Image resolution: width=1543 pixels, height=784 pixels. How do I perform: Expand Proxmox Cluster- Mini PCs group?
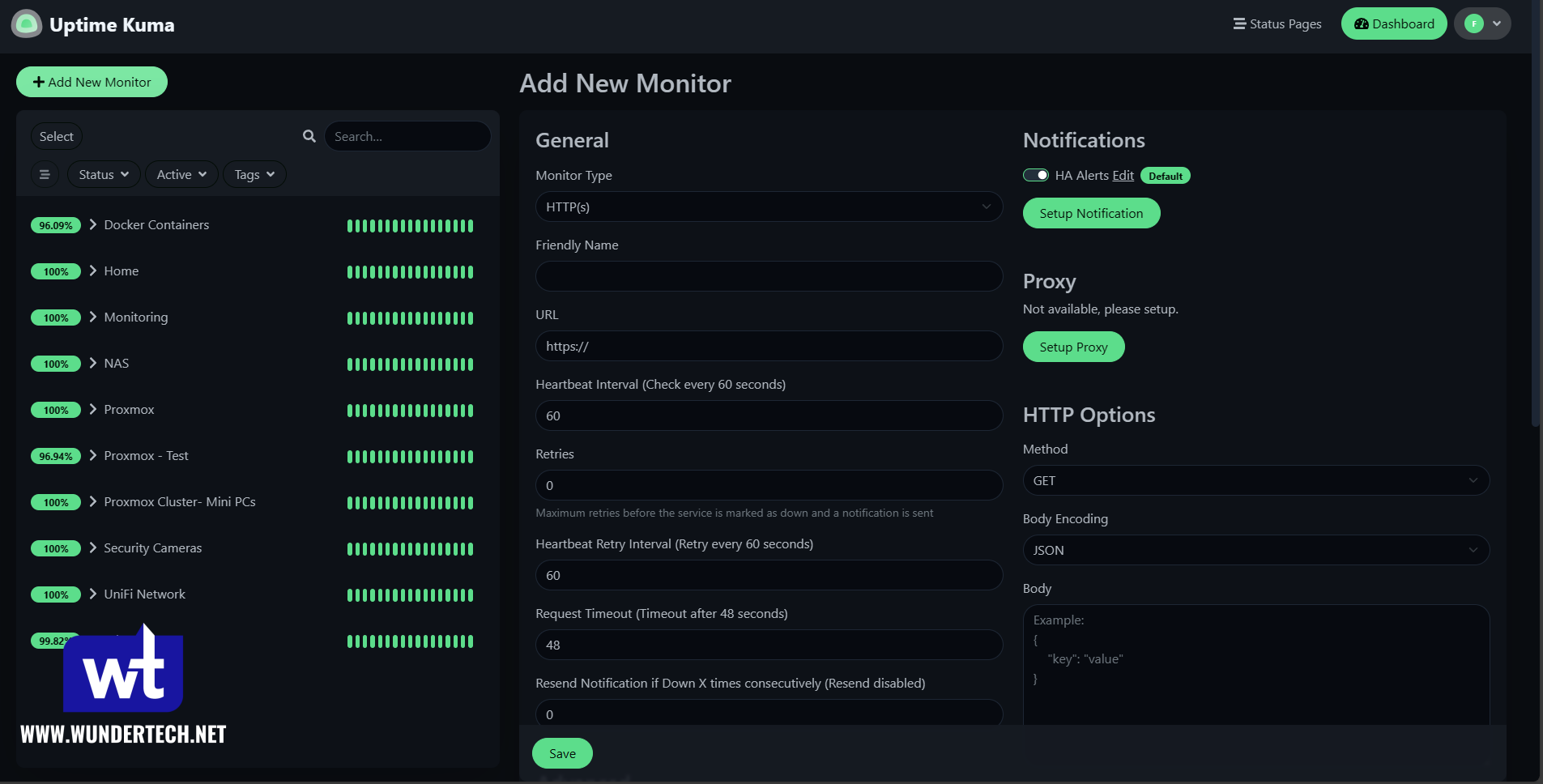92,501
